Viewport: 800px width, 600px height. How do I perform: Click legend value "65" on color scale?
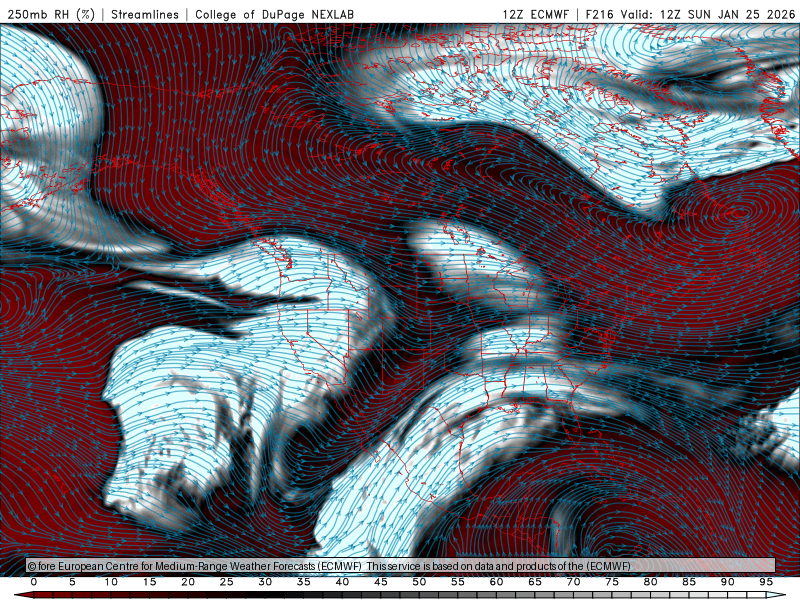pos(535,582)
